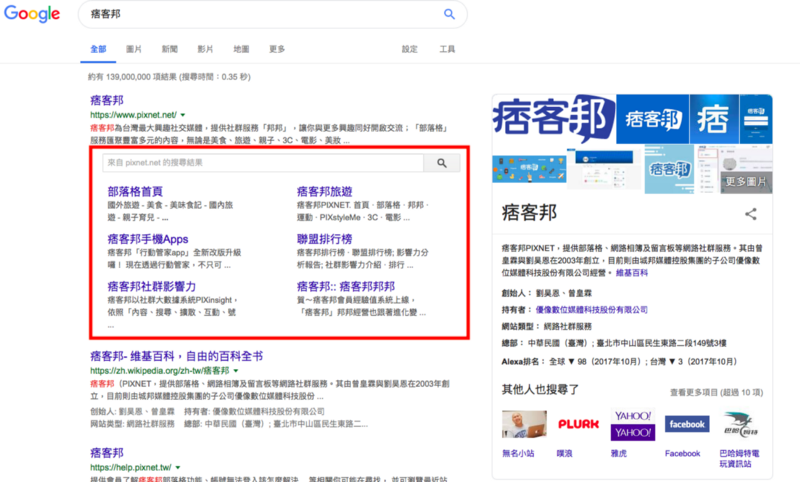Open the 工具 menu
This screenshot has height=482, width=800.
click(x=447, y=49)
